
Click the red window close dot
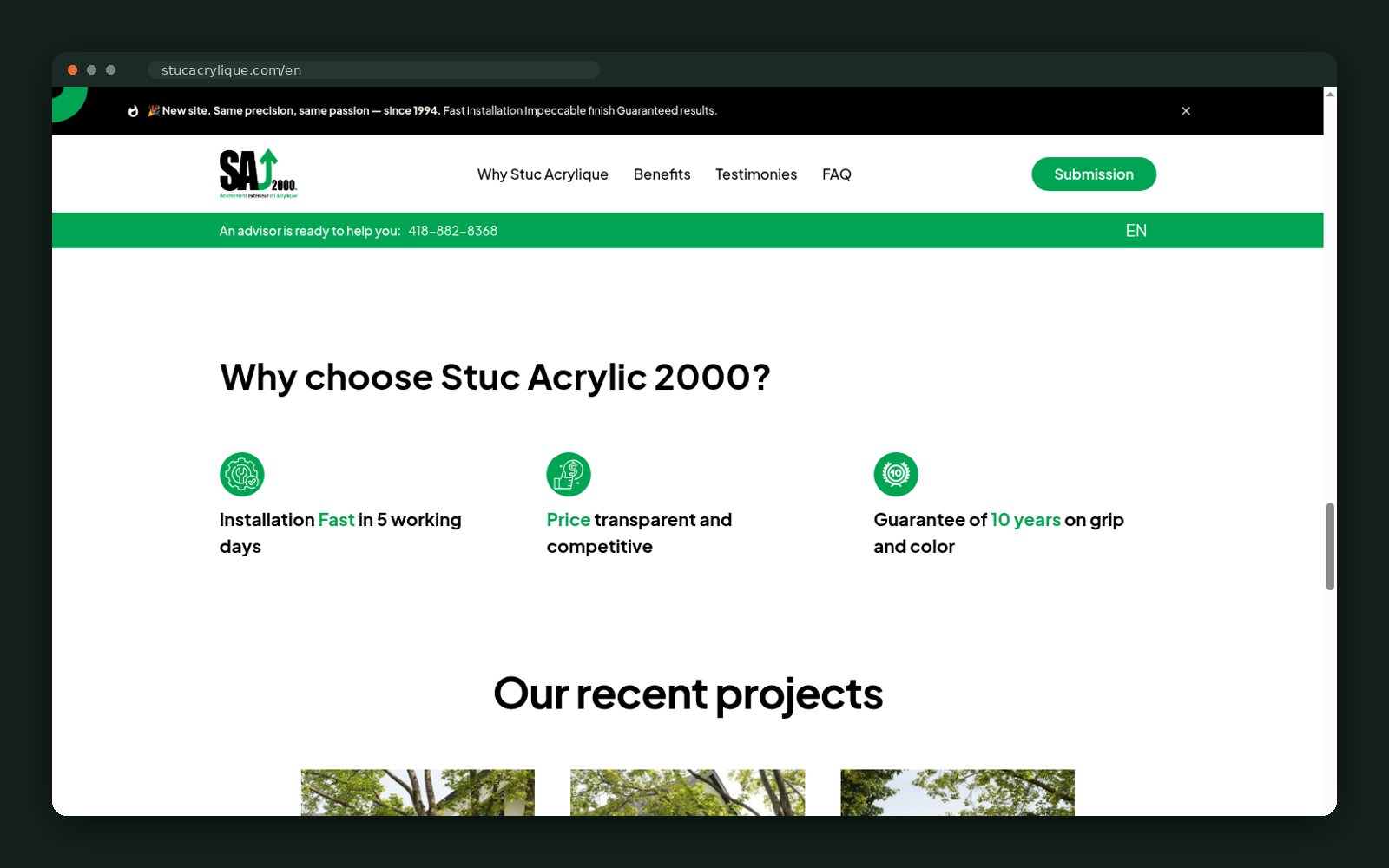73,70
